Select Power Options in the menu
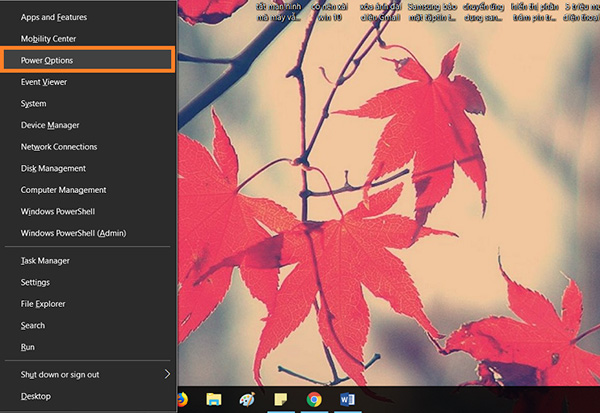Screen dimensions: 600x413 [x=88, y=60]
